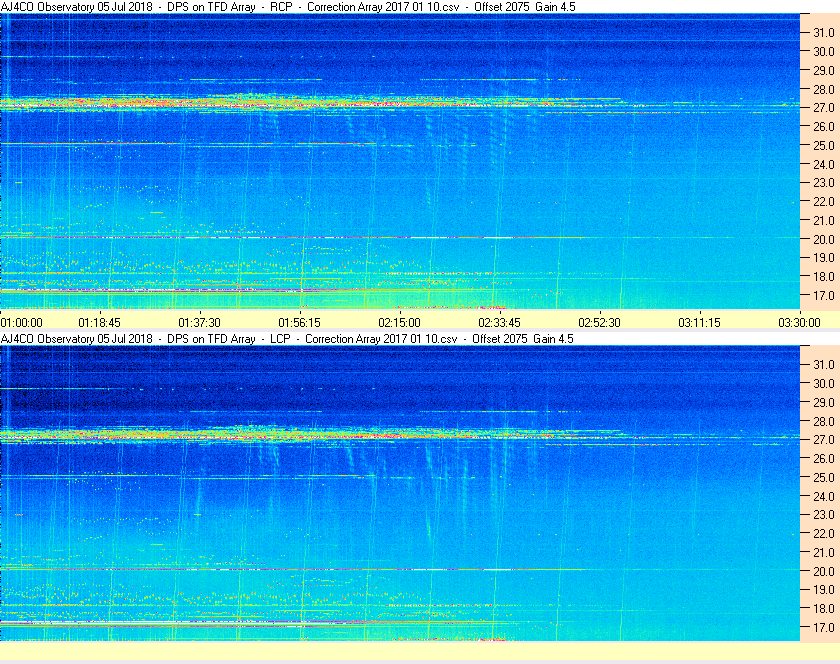Click the 26.0 frequency label on RCP plot
Image resolution: width=840 pixels, height=664 pixels.
[x=824, y=126]
